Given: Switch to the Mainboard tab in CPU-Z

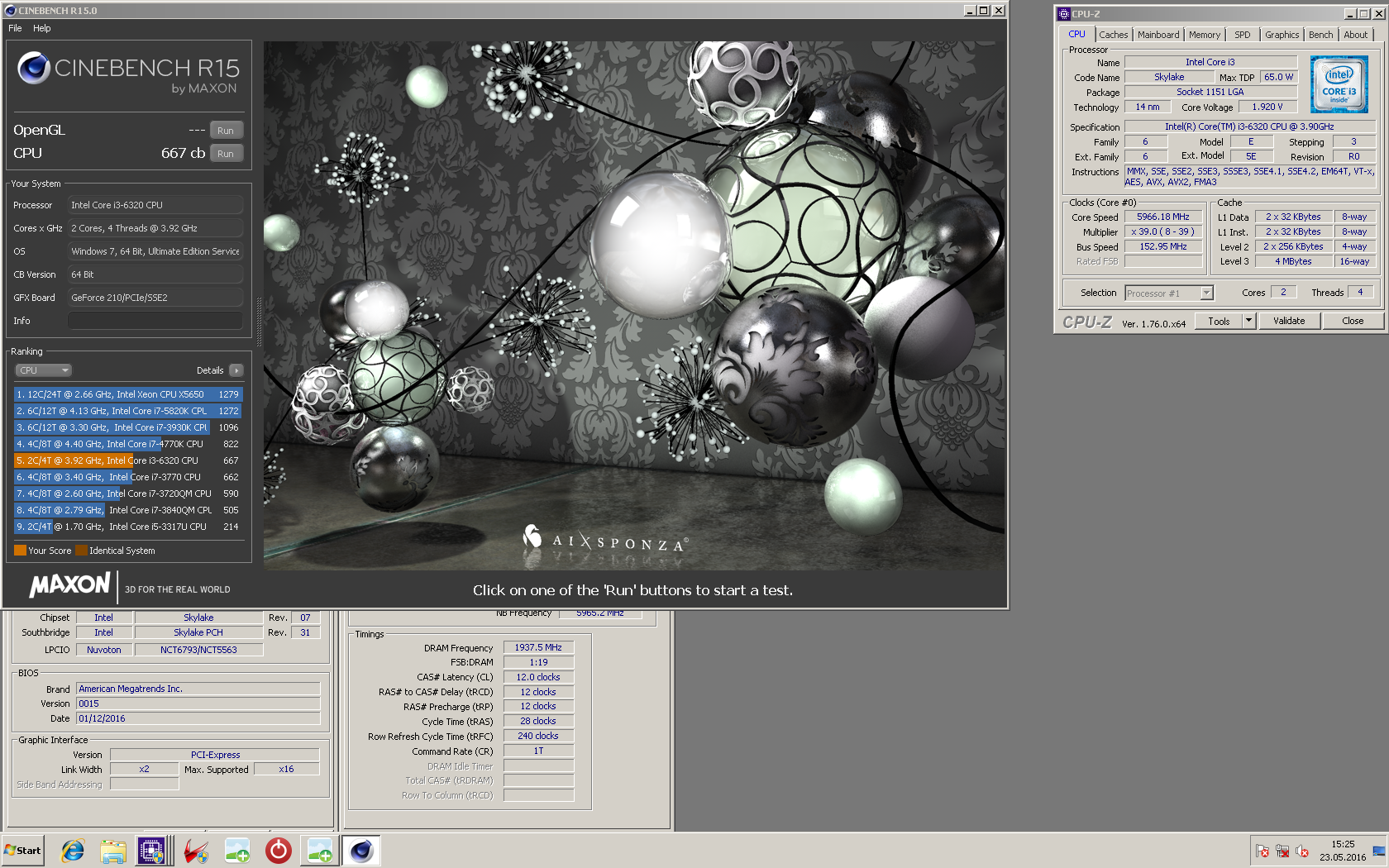Looking at the screenshot, I should (1158, 35).
